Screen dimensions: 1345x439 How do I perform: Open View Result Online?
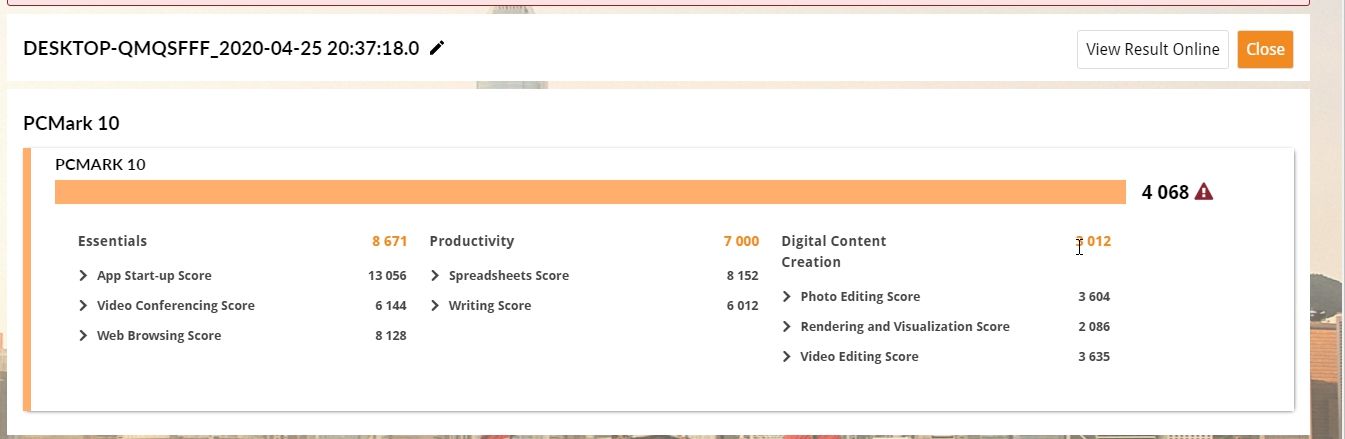pos(1152,49)
